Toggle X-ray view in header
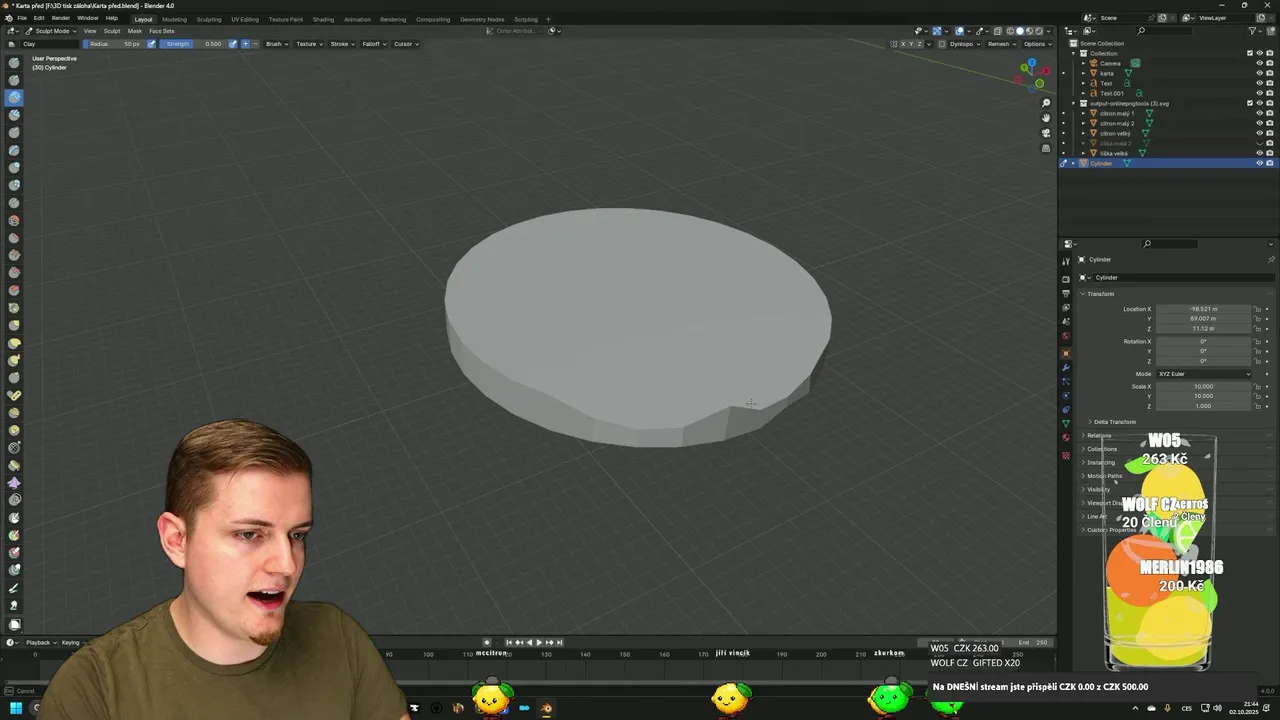The height and width of the screenshot is (720, 1280). [997, 31]
